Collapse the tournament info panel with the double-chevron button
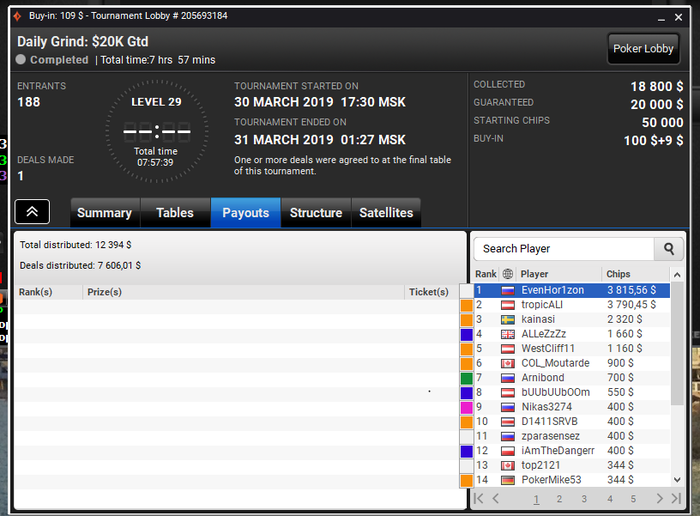This screenshot has width=700, height=516. (32, 212)
